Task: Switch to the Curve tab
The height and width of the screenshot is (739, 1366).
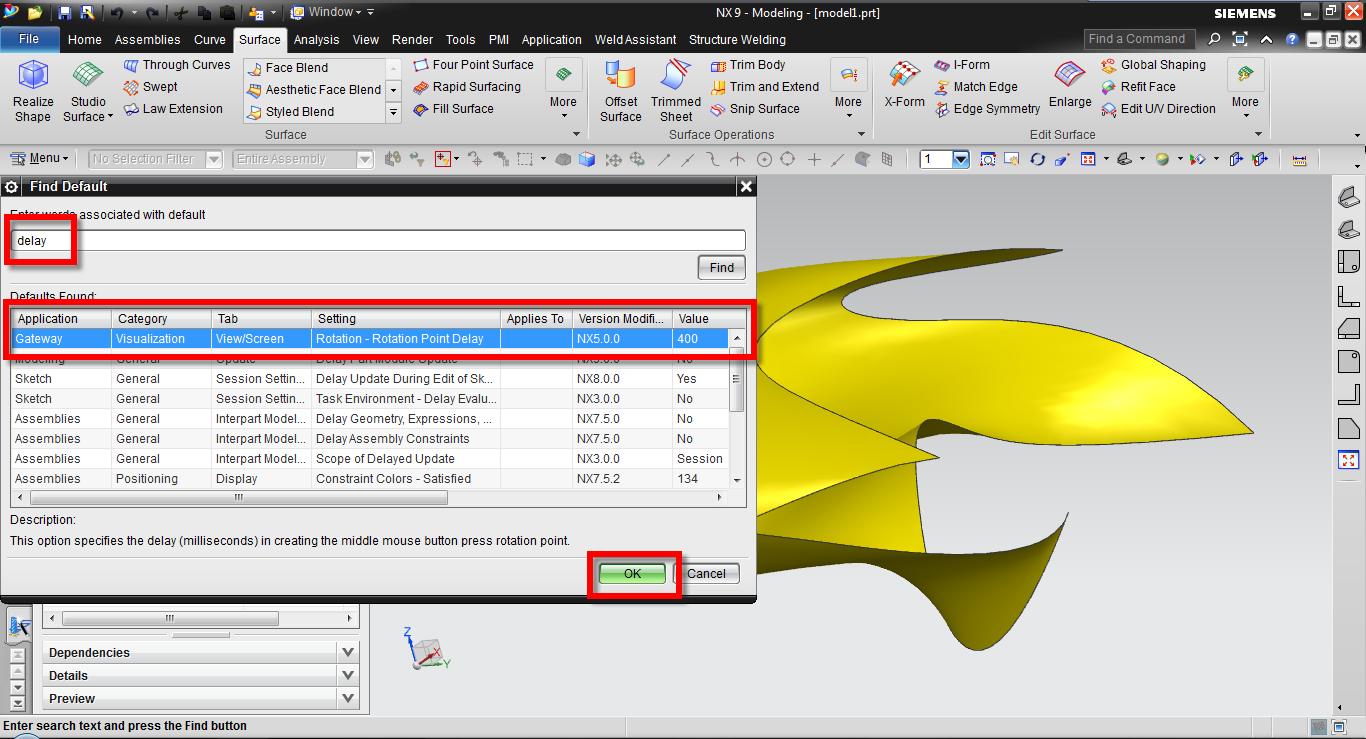Action: (210, 40)
